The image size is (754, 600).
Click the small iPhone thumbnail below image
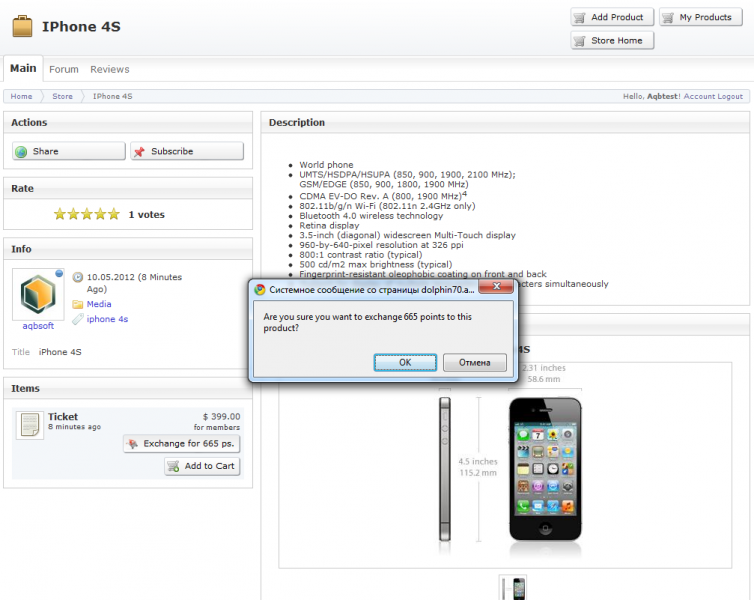click(513, 588)
